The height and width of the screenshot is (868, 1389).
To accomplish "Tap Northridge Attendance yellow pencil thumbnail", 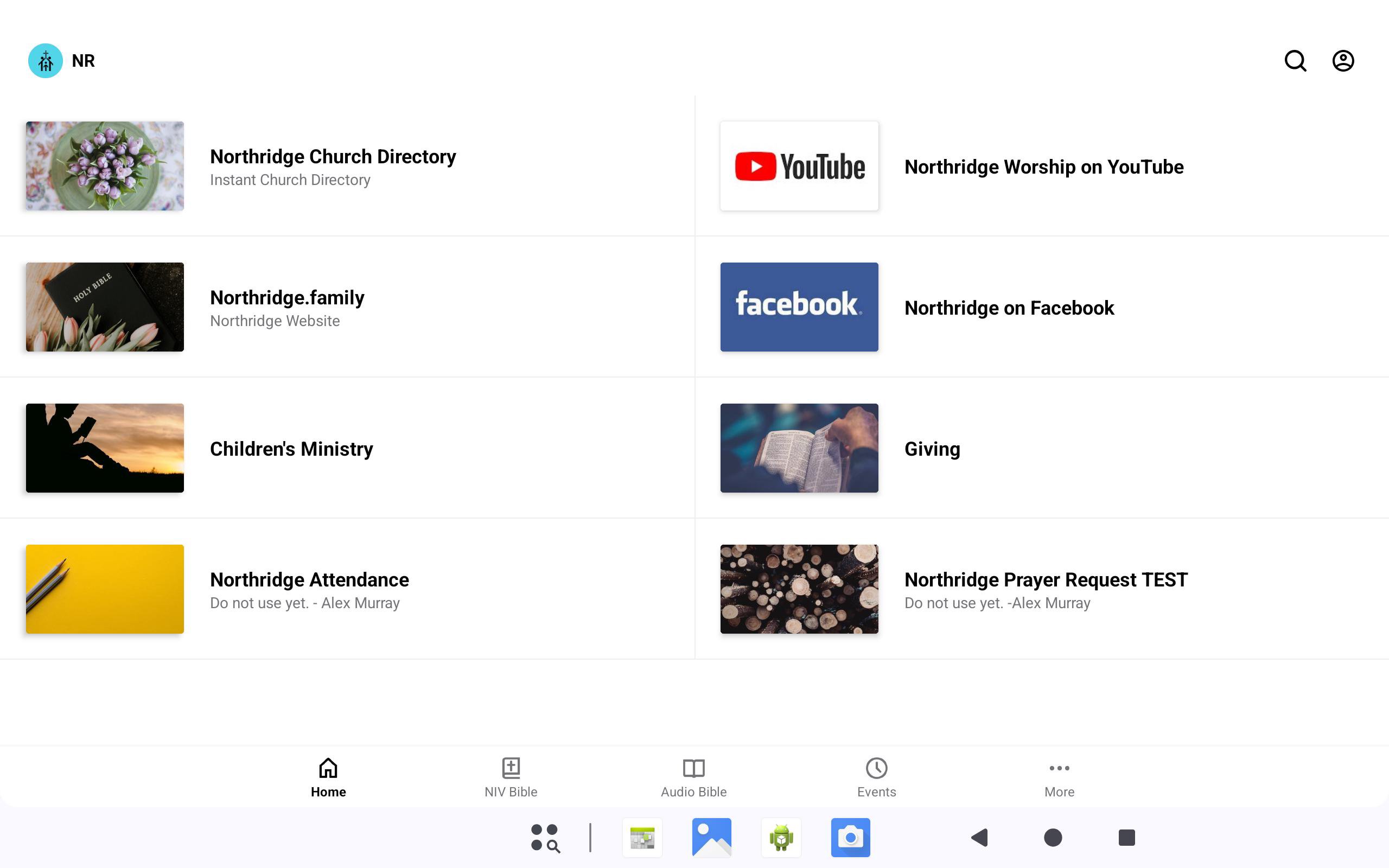I will [x=105, y=589].
